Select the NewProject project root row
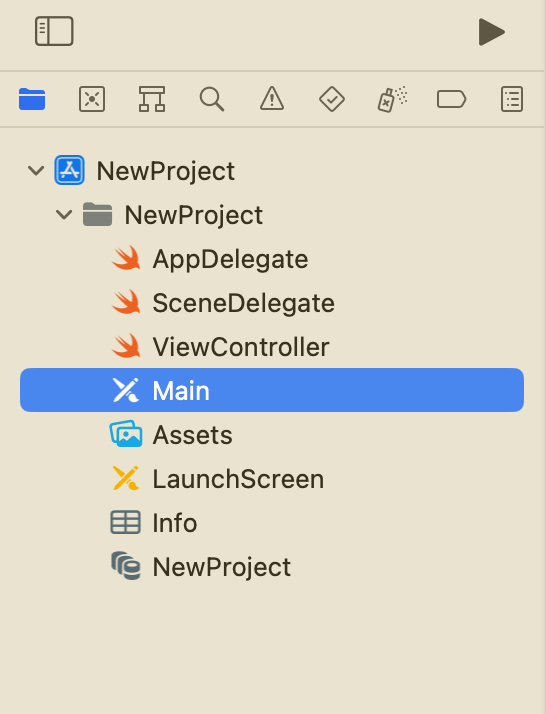Screen dimensions: 546x714 click(x=272, y=171)
